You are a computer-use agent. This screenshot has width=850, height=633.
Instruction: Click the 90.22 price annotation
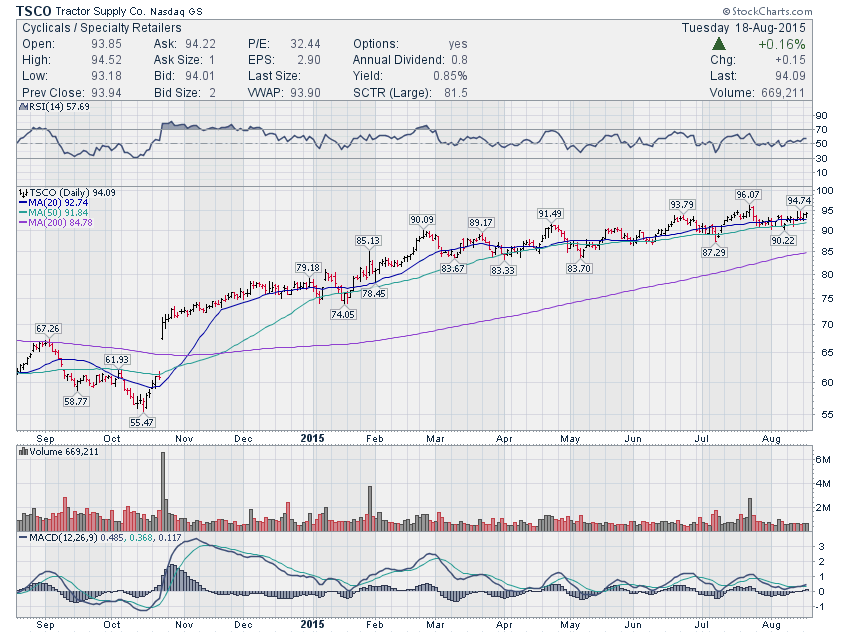point(783,240)
